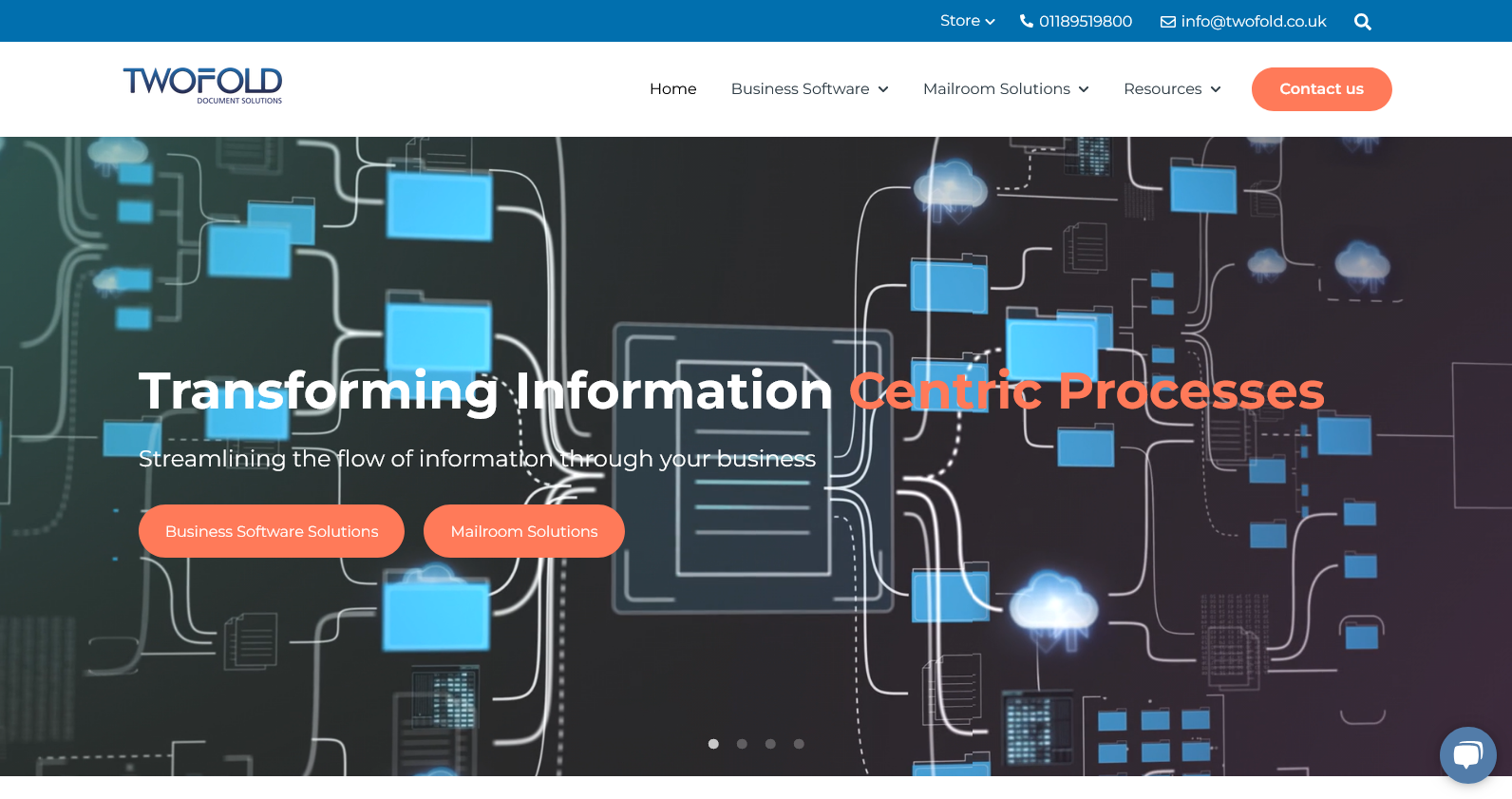Jump to the fourth carousel slide dot
This screenshot has height=799, width=1512.
point(799,744)
